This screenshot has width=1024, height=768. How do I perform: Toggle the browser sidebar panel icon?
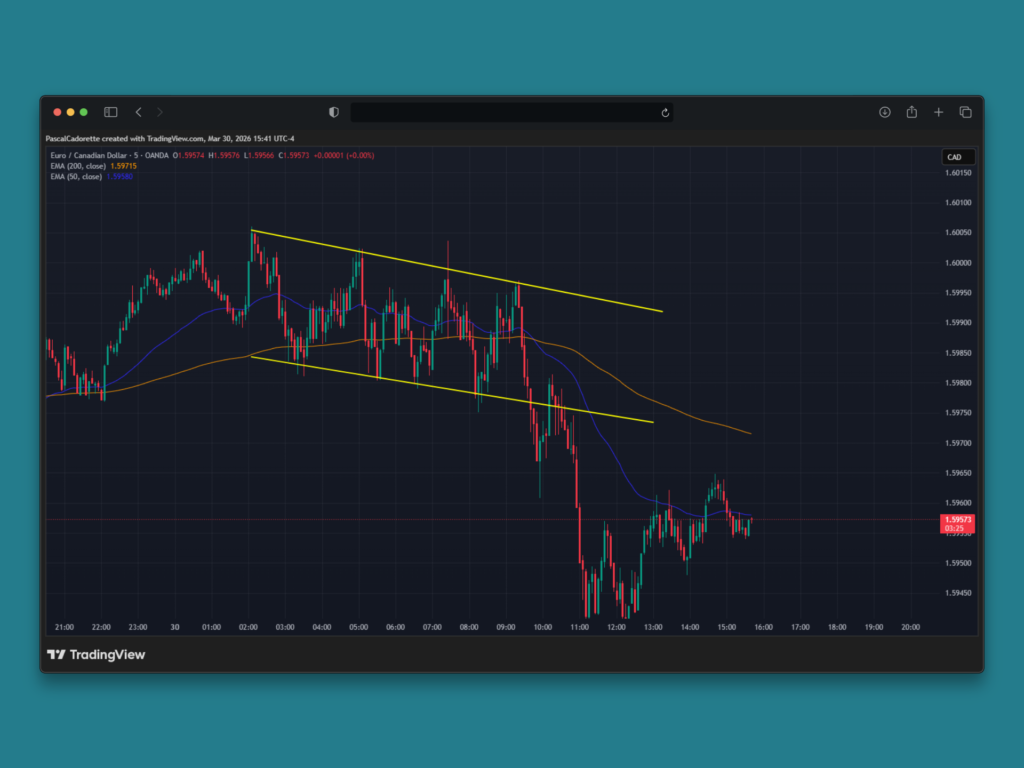[110, 112]
